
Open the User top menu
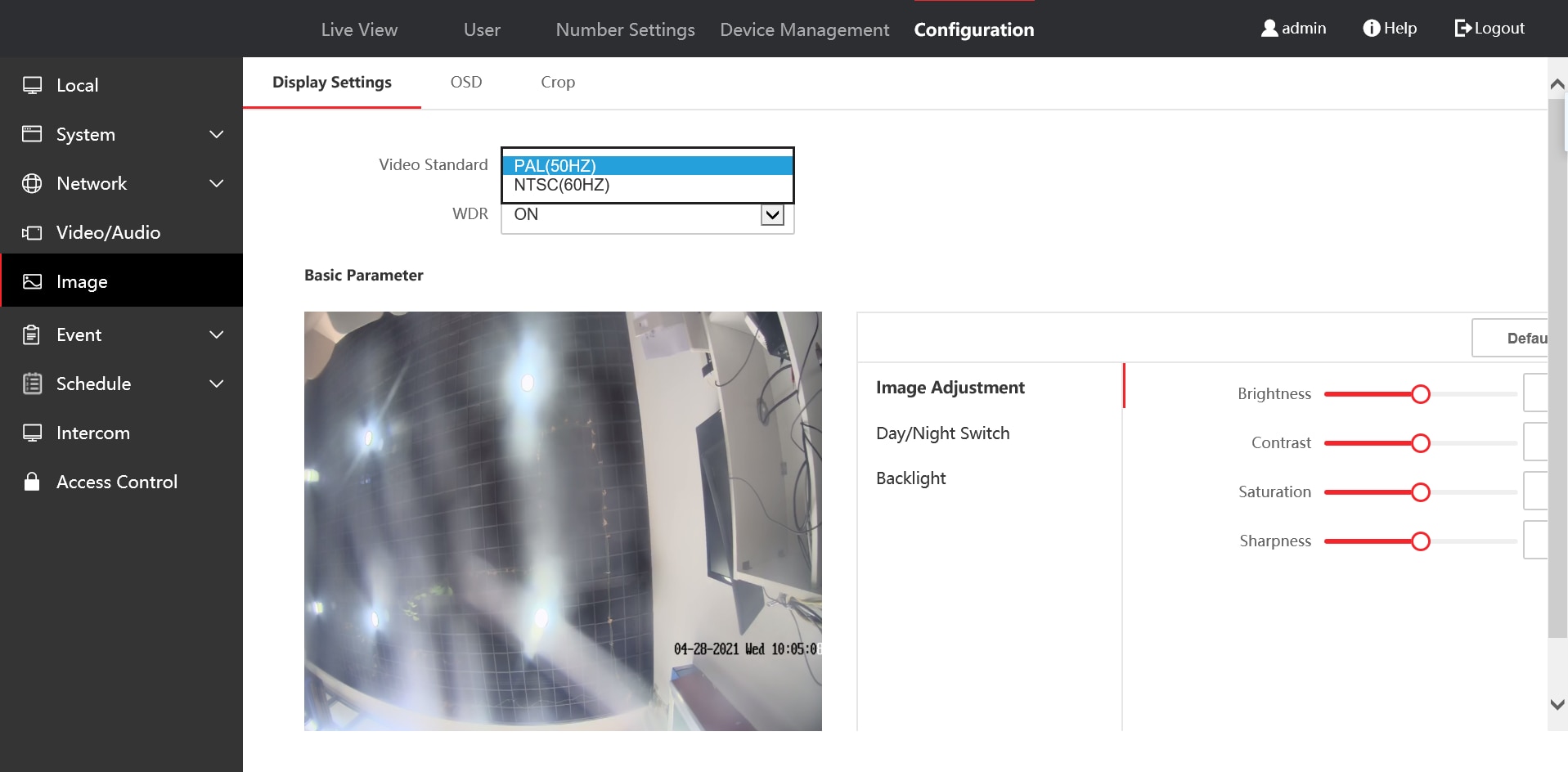pos(482,29)
